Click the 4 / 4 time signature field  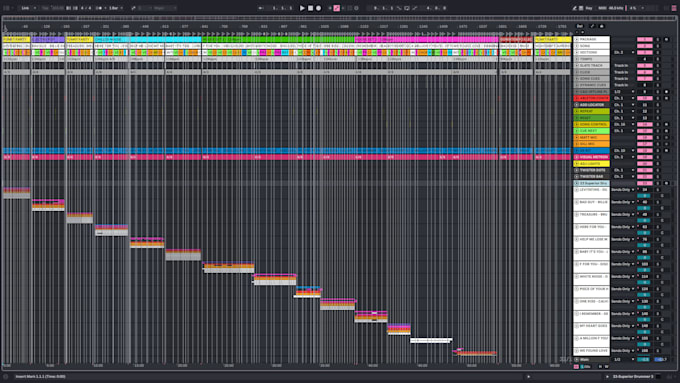pyautogui.click(x=86, y=8)
